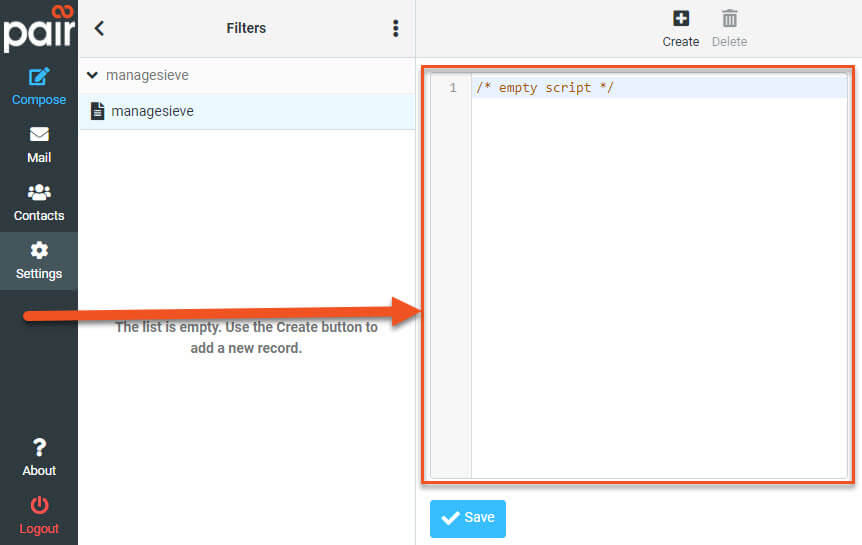Click the '/* empty script */' code line
This screenshot has width=862, height=545.
pyautogui.click(x=545, y=88)
